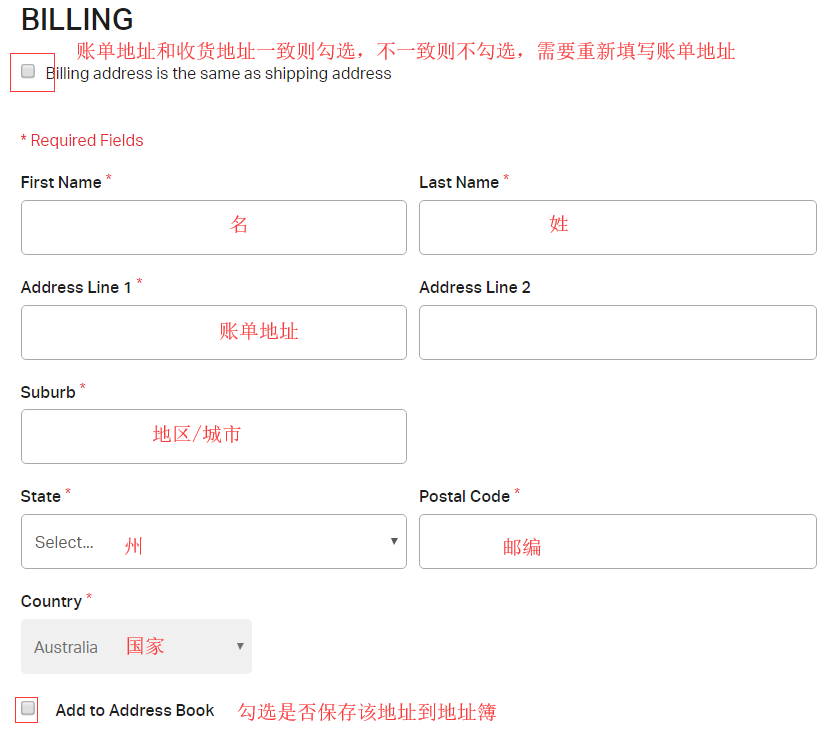
Task: Click the Address Line 1 label
Action: pyautogui.click(x=76, y=287)
